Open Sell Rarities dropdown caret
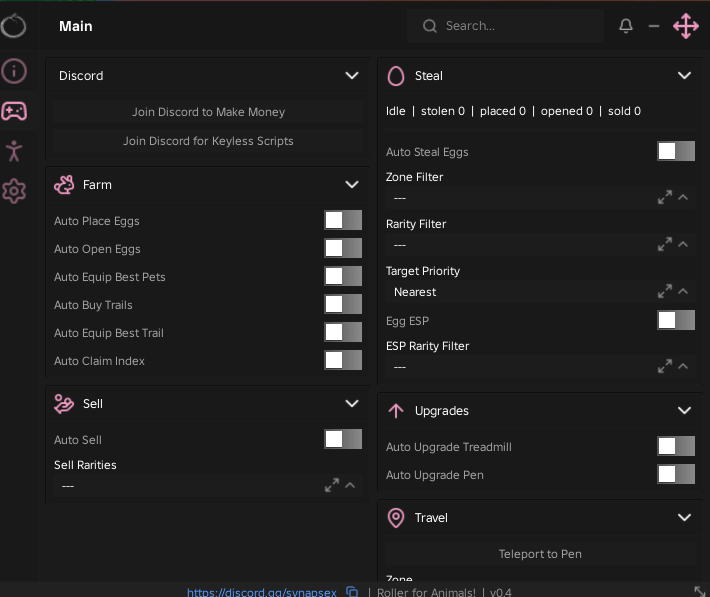The width and height of the screenshot is (710, 597). click(x=350, y=485)
